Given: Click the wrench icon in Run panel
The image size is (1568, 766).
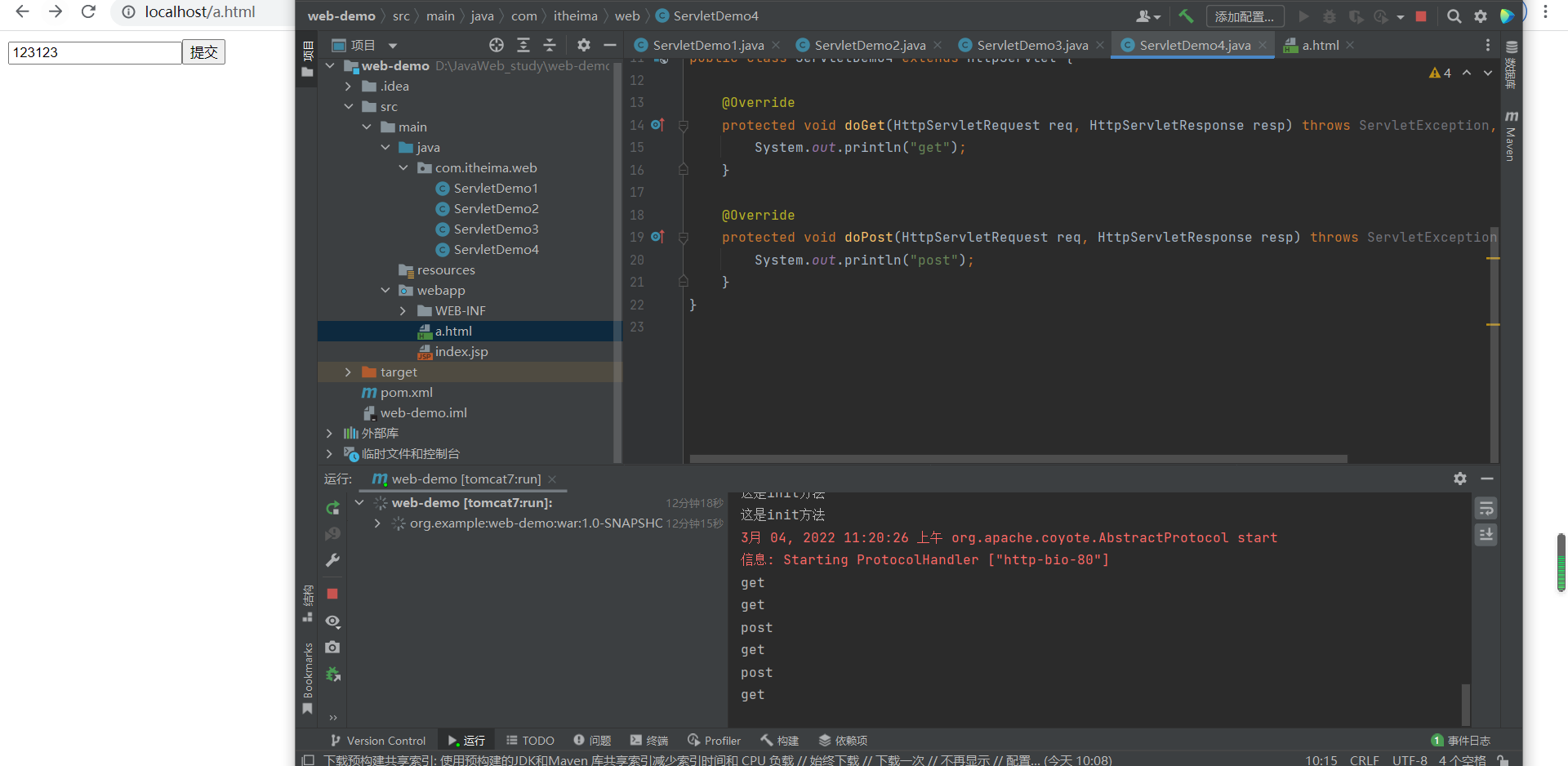Looking at the screenshot, I should 332,560.
